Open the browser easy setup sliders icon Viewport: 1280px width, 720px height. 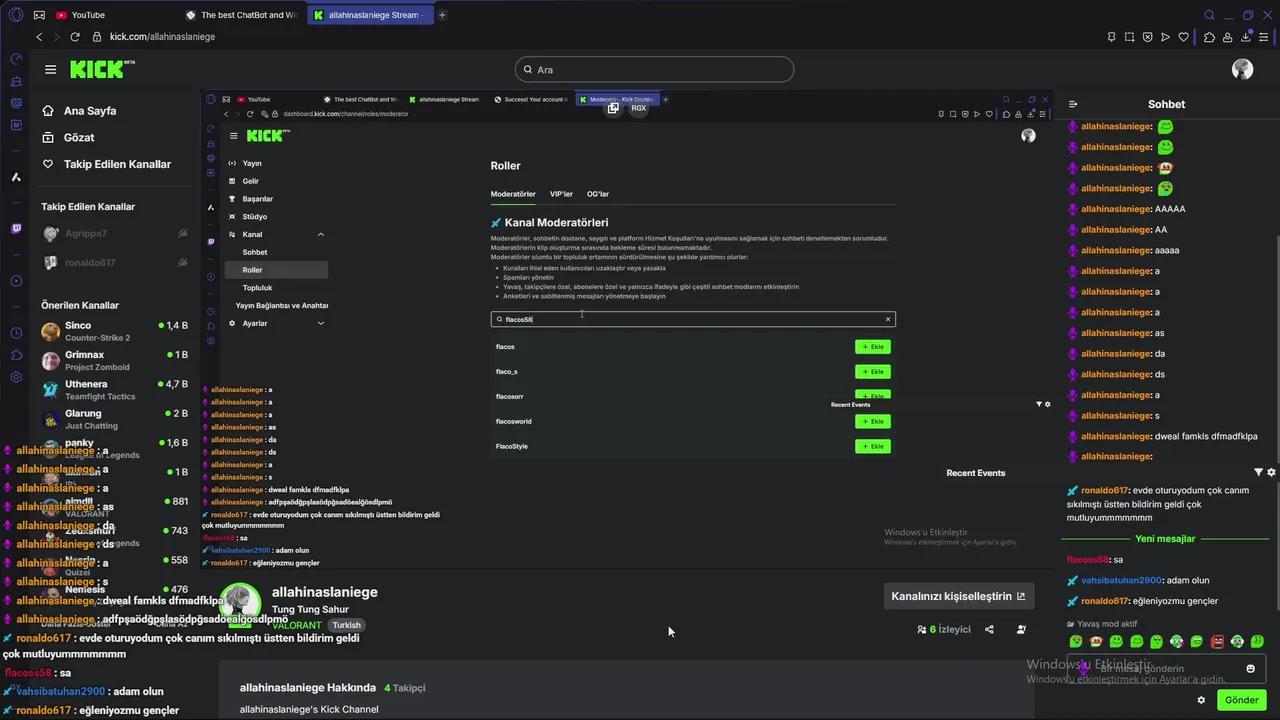coord(1264,37)
